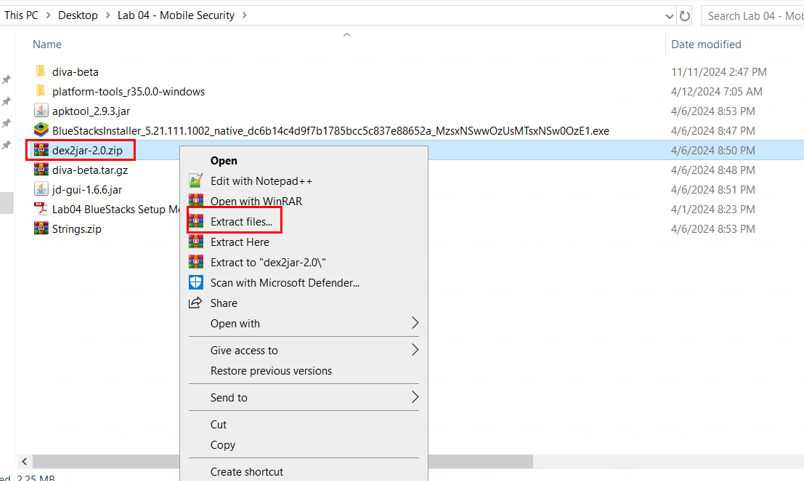
Task: Navigate to Desktop breadcrumb
Action: (x=77, y=15)
